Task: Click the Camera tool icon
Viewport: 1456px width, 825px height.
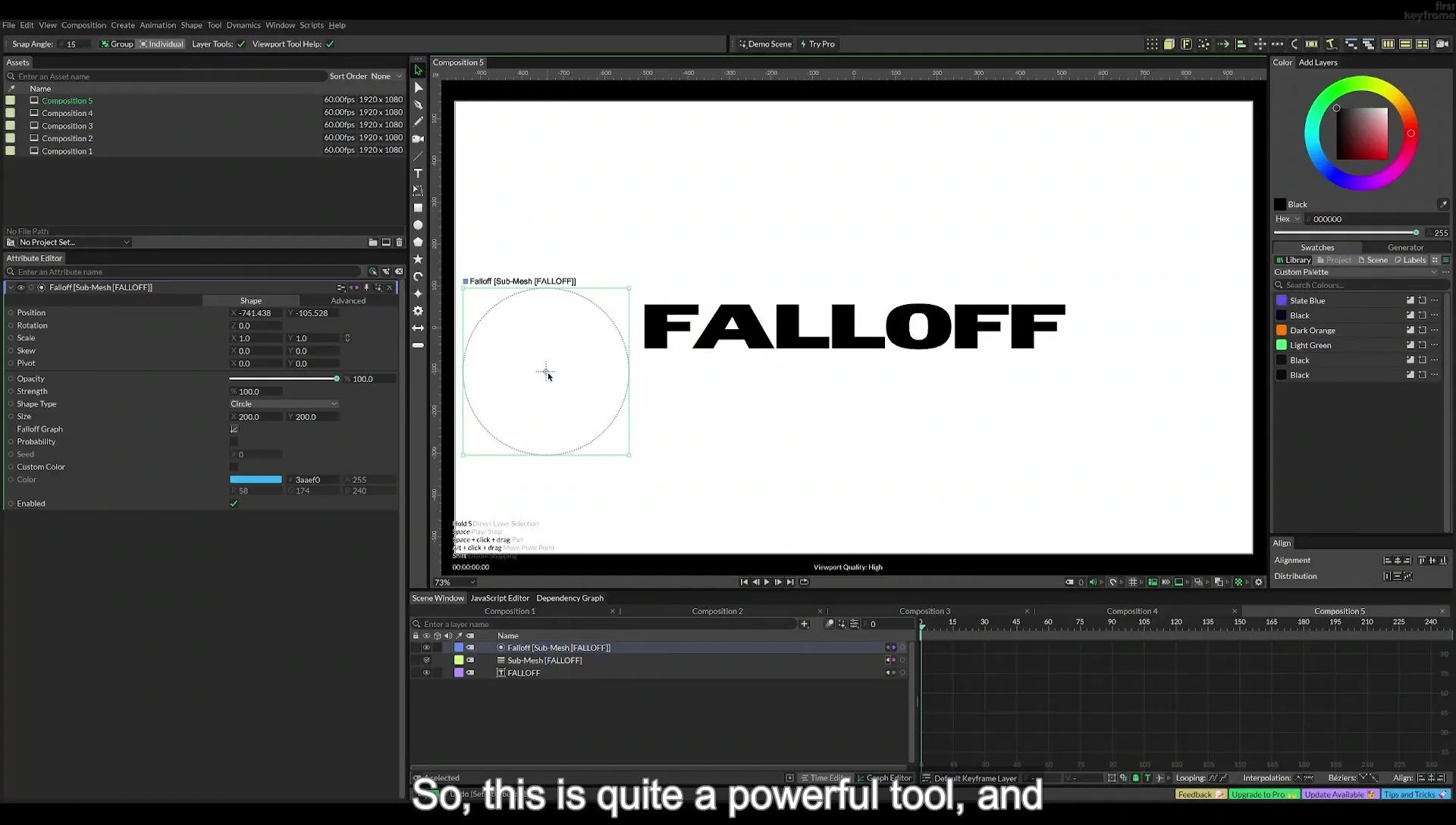Action: [418, 139]
